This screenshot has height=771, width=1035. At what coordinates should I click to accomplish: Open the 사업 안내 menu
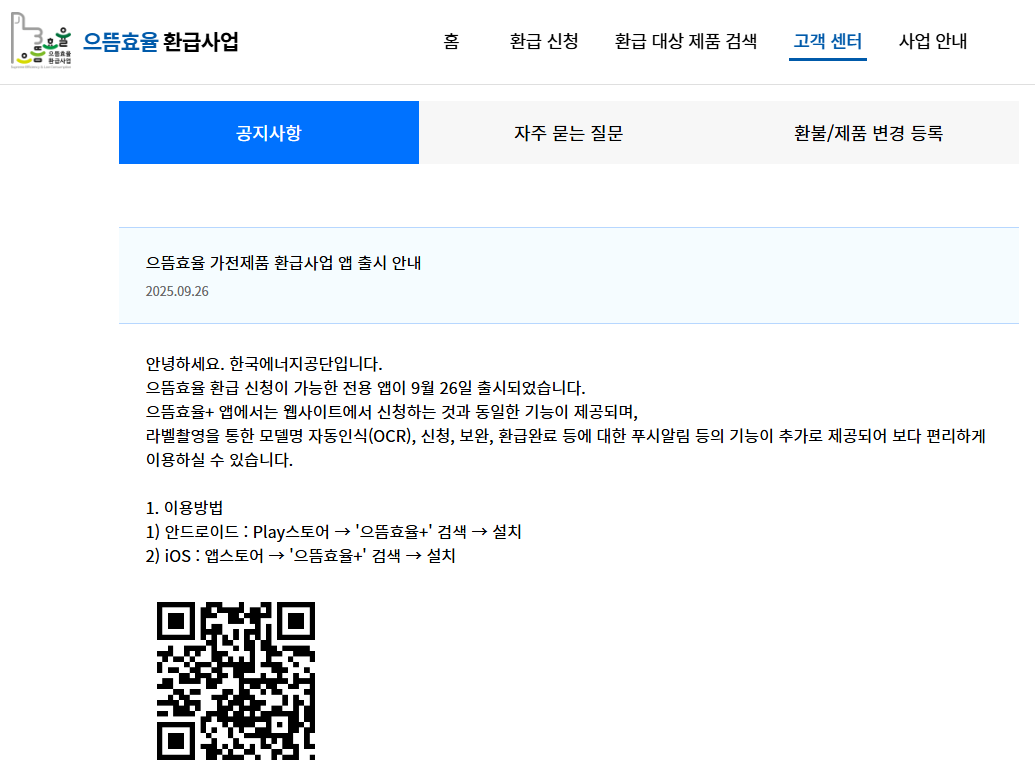(x=933, y=41)
